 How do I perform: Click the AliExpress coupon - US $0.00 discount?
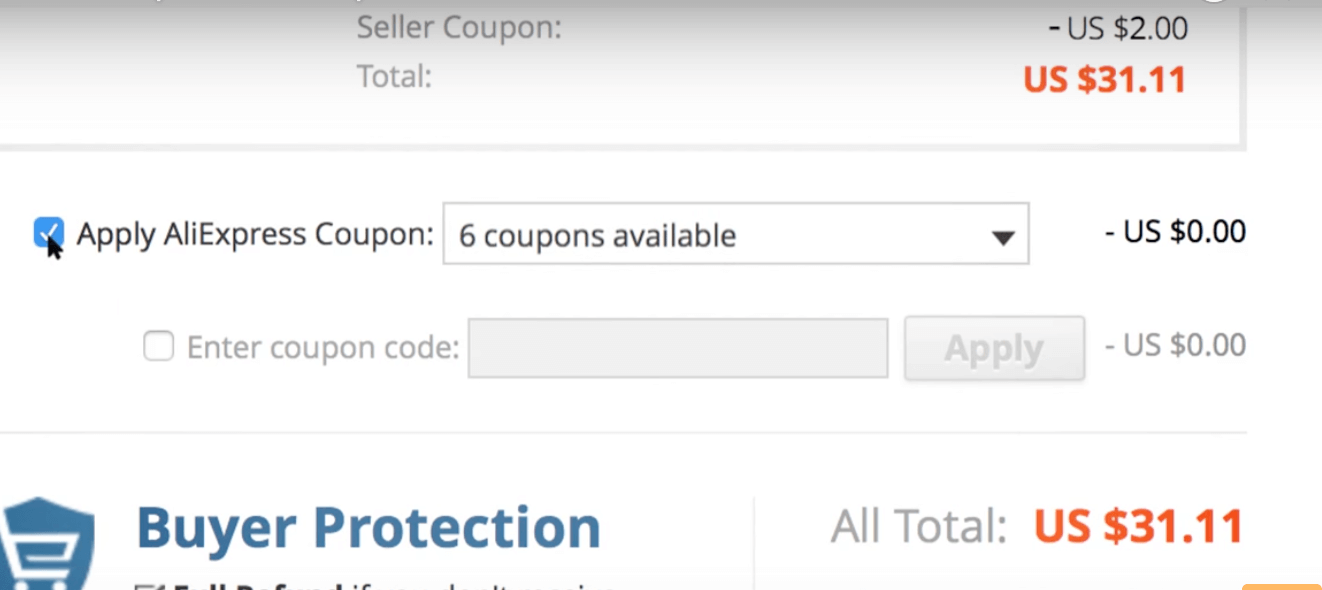1175,232
